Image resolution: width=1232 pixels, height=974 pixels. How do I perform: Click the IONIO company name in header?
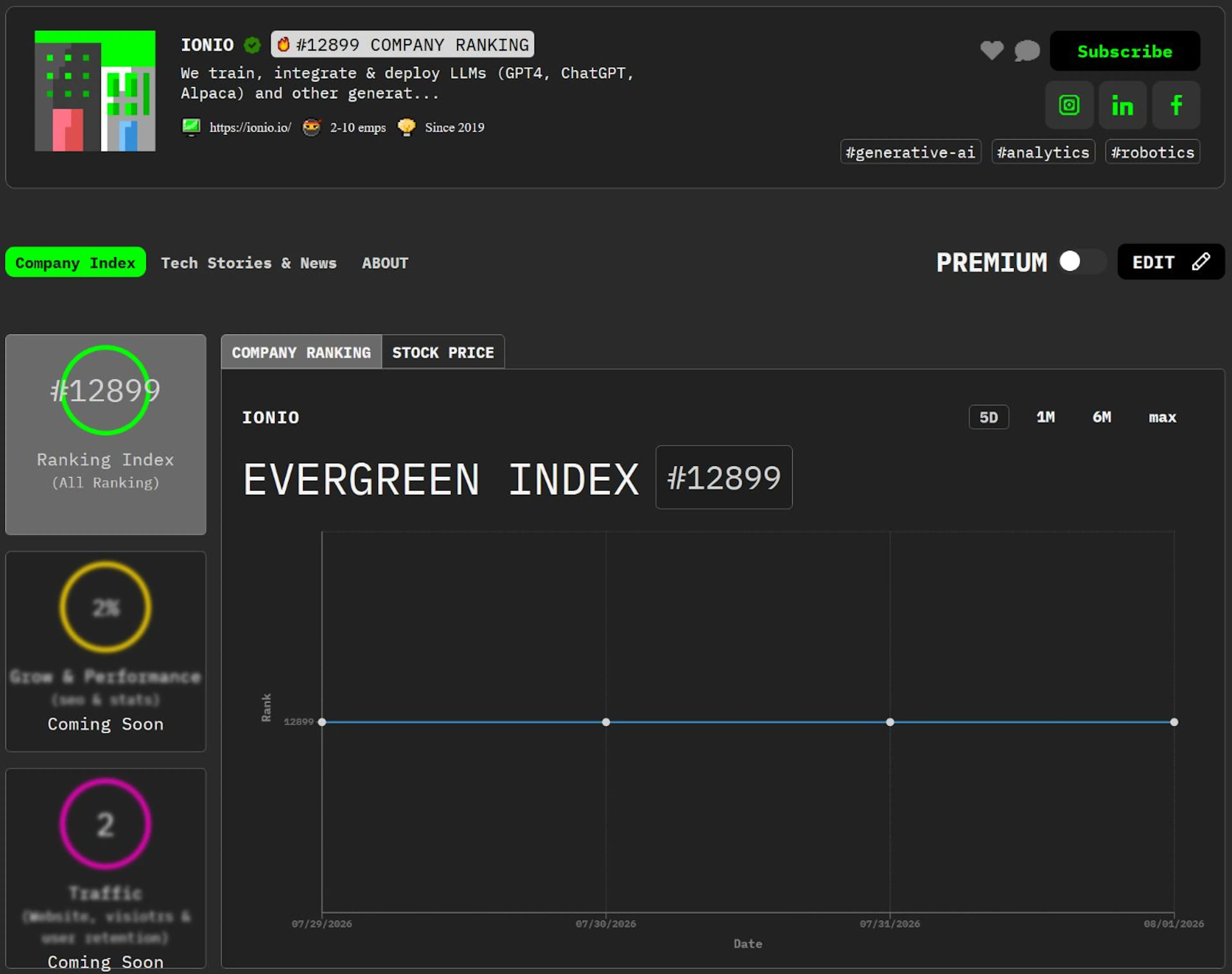coord(207,45)
